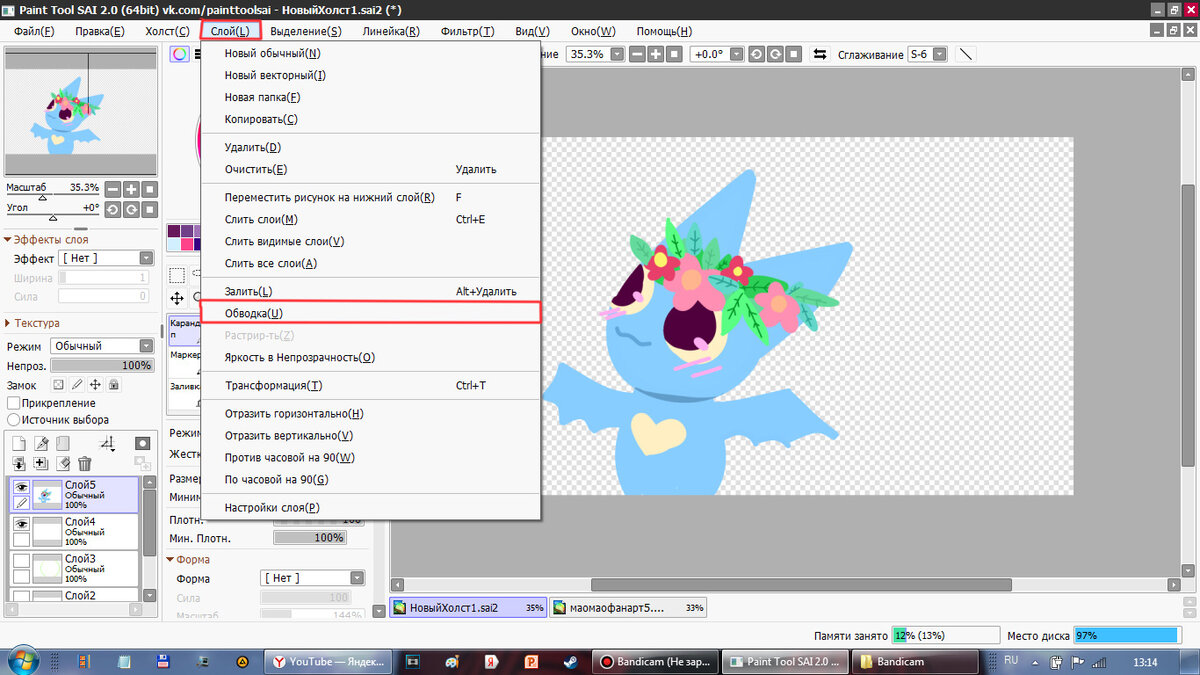Image resolution: width=1200 pixels, height=675 pixels.
Task: Open YouTube Yandex browser taskbar button
Action: [x=327, y=661]
